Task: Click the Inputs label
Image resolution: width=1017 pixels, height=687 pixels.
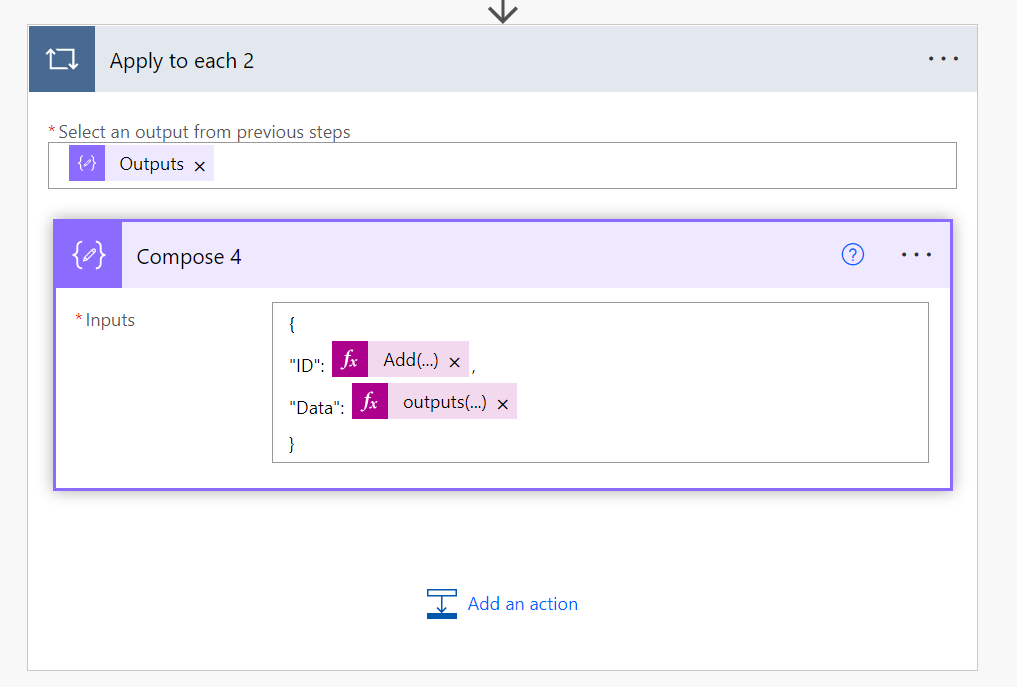Action: pyautogui.click(x=110, y=320)
